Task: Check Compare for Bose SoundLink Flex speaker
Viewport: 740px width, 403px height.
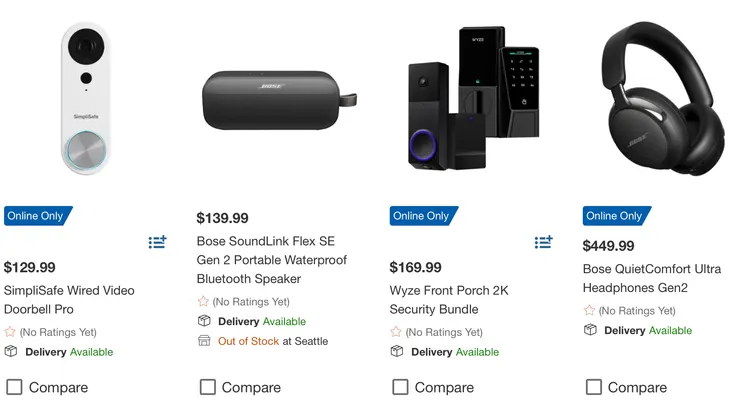Action: point(207,387)
